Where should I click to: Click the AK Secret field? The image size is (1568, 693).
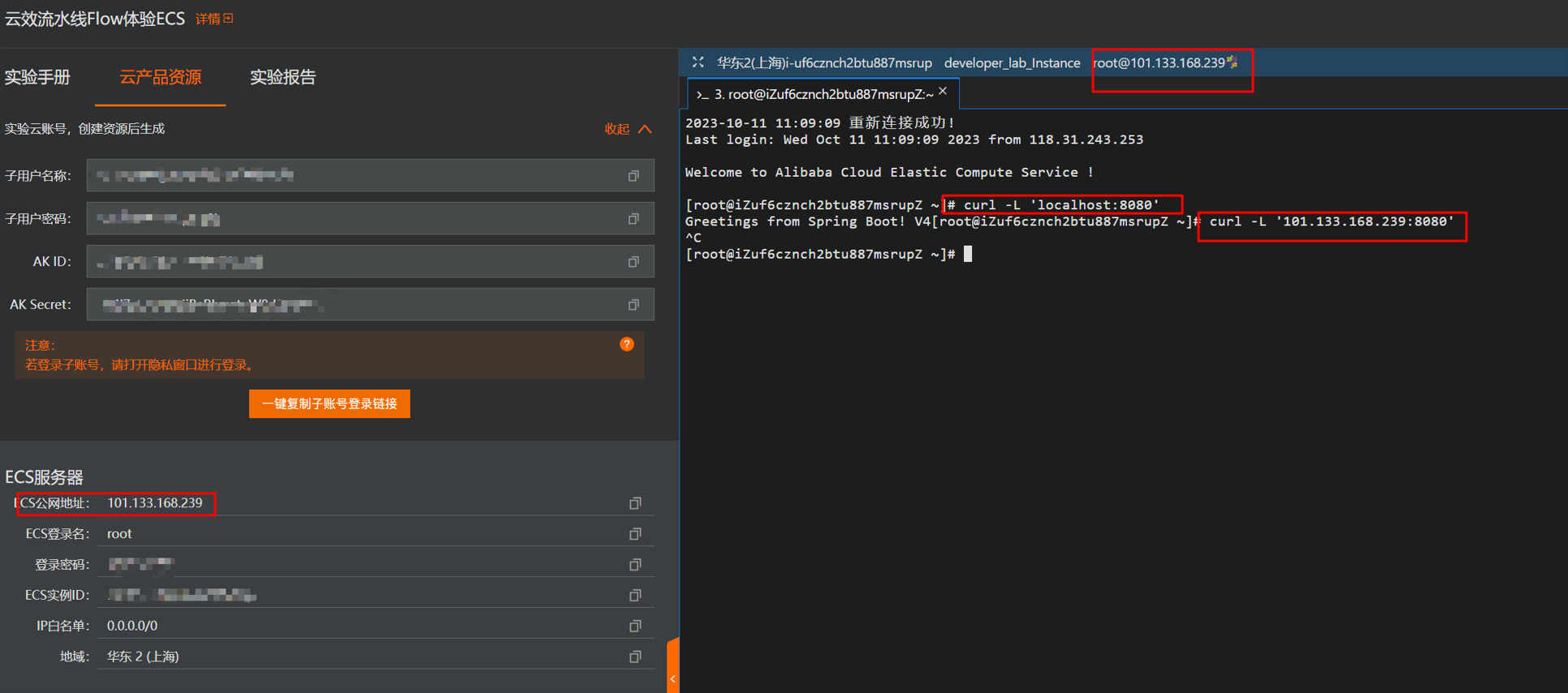(370, 304)
